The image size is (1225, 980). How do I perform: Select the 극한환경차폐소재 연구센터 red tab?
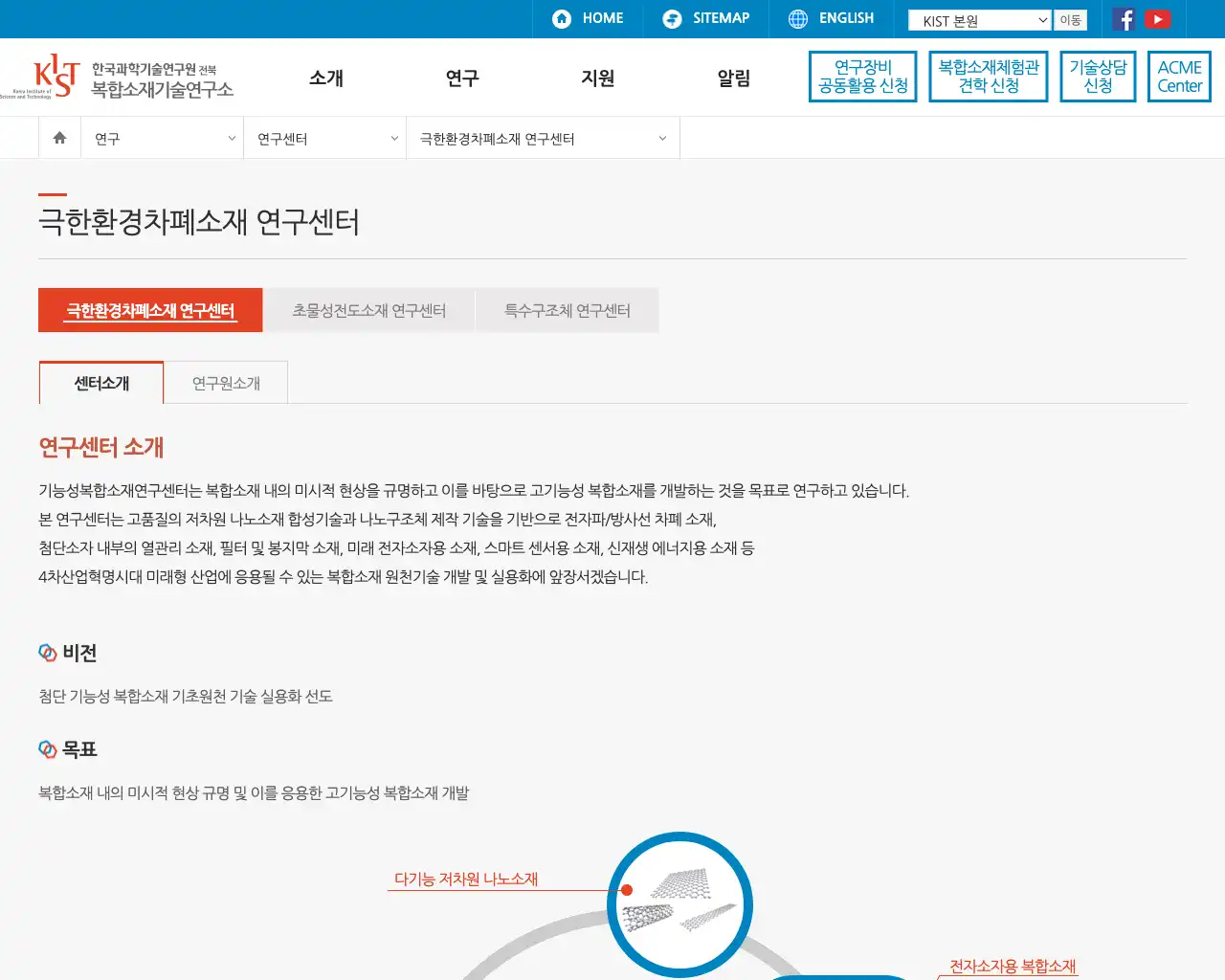(150, 310)
